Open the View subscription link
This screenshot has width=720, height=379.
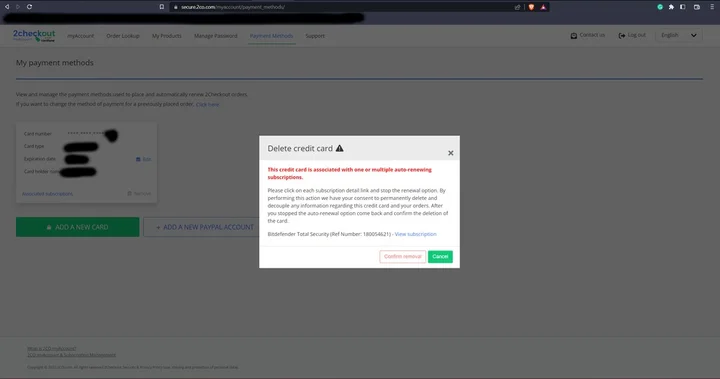click(x=416, y=234)
